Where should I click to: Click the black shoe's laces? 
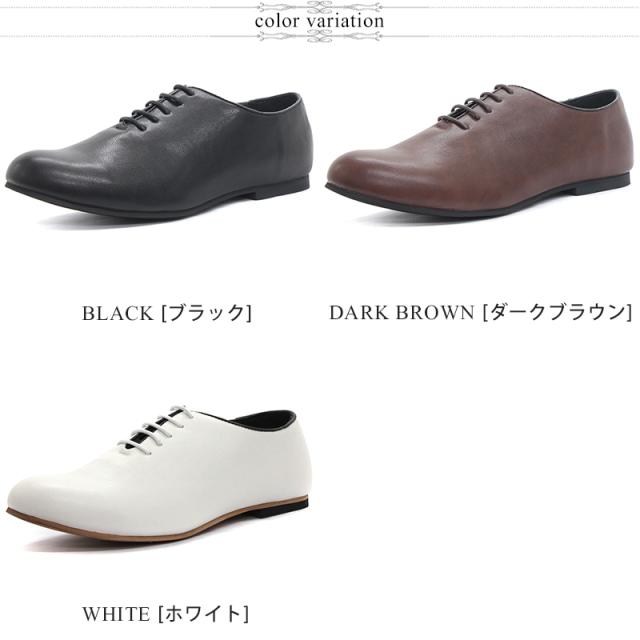click(x=157, y=105)
